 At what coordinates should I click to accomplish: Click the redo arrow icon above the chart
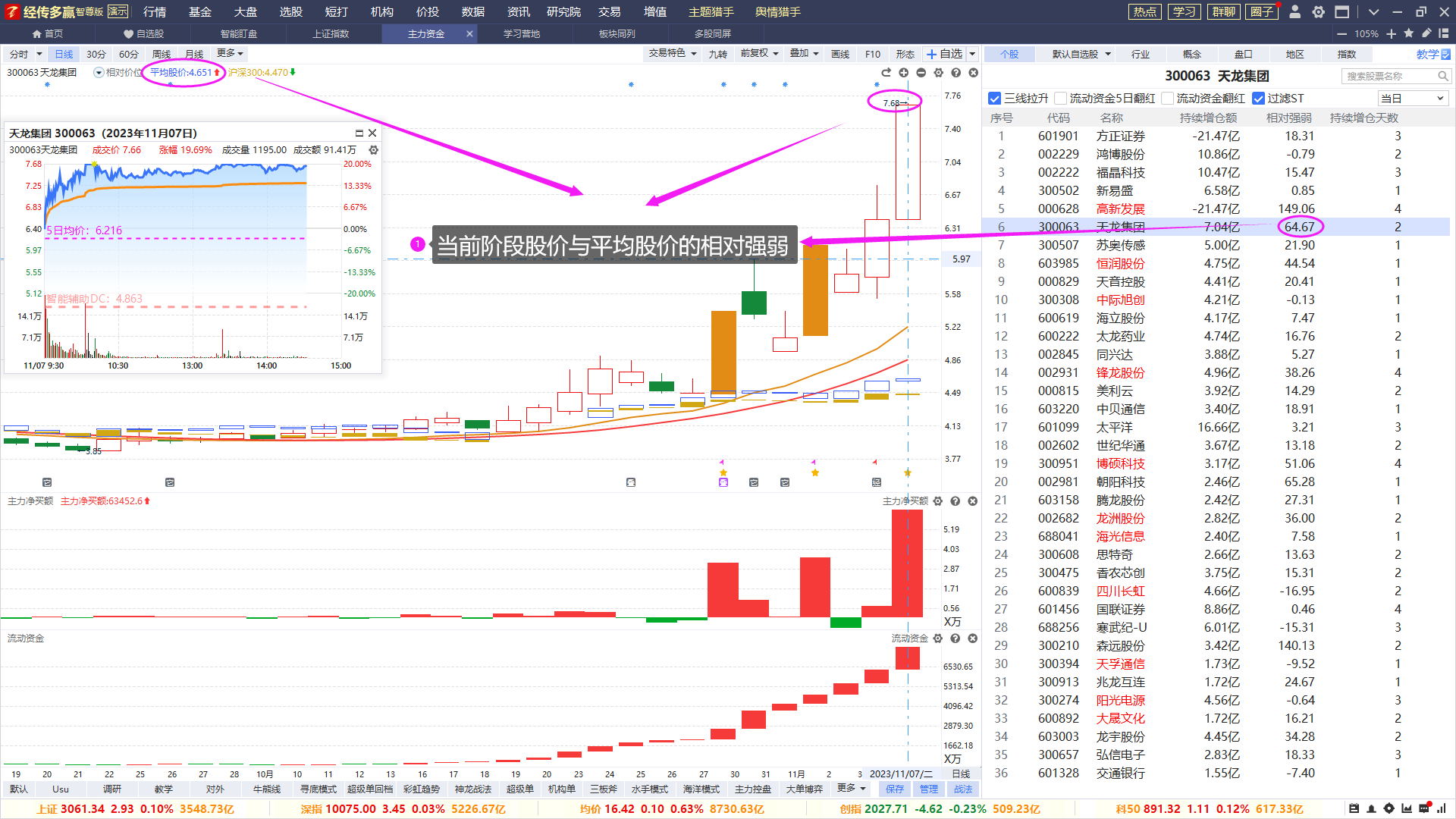point(886,73)
